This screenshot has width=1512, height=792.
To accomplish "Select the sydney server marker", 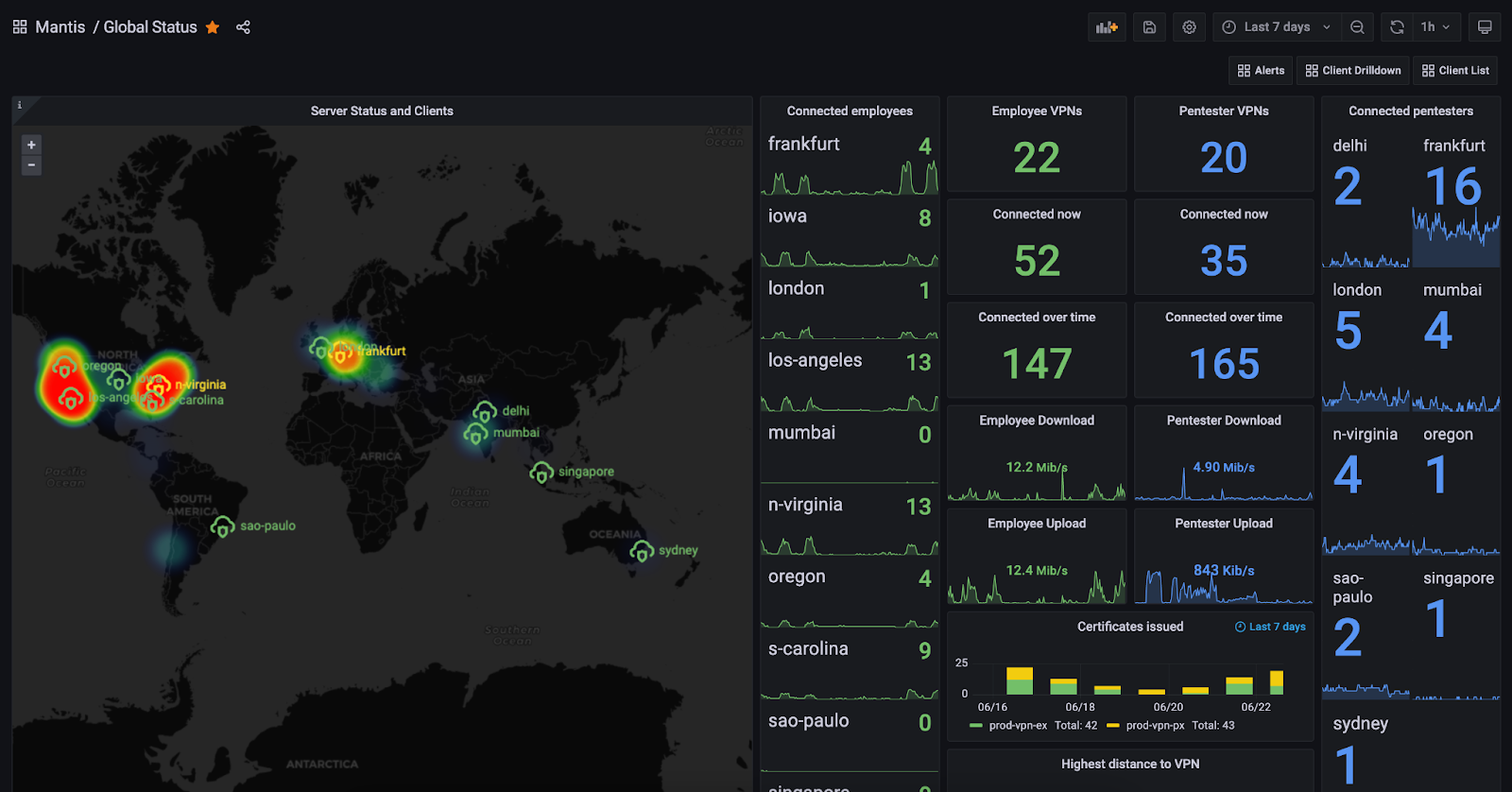I will 642,550.
